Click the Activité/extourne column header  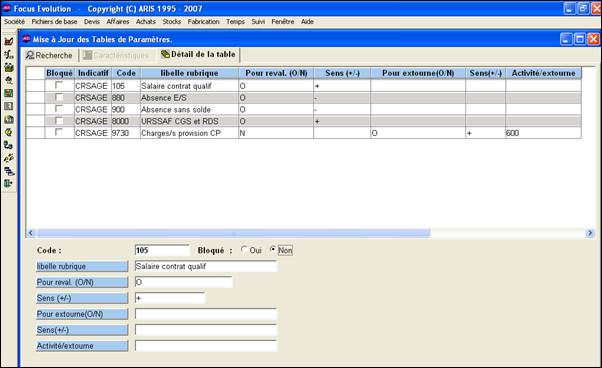click(543, 73)
